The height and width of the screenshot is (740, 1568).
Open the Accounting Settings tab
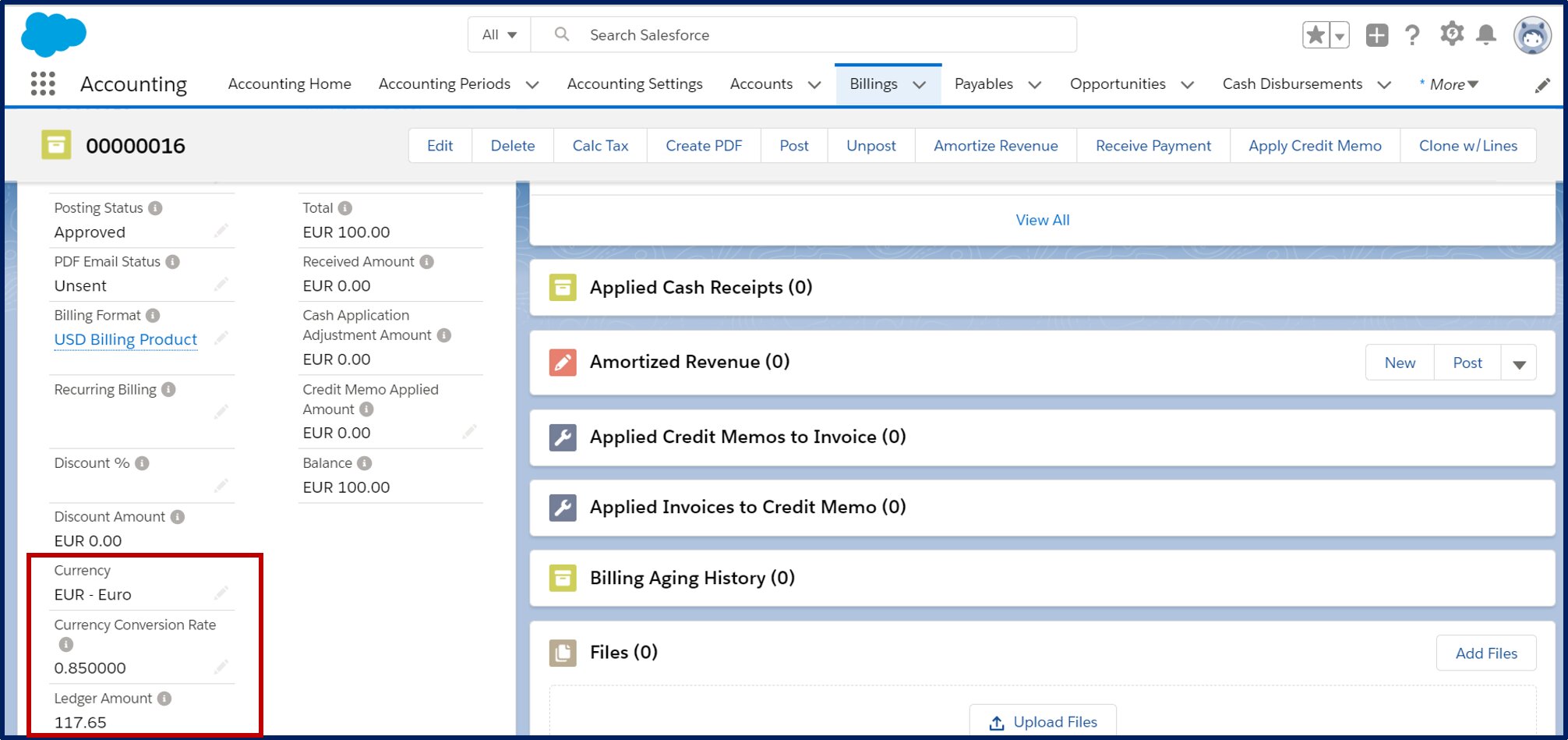[x=635, y=83]
